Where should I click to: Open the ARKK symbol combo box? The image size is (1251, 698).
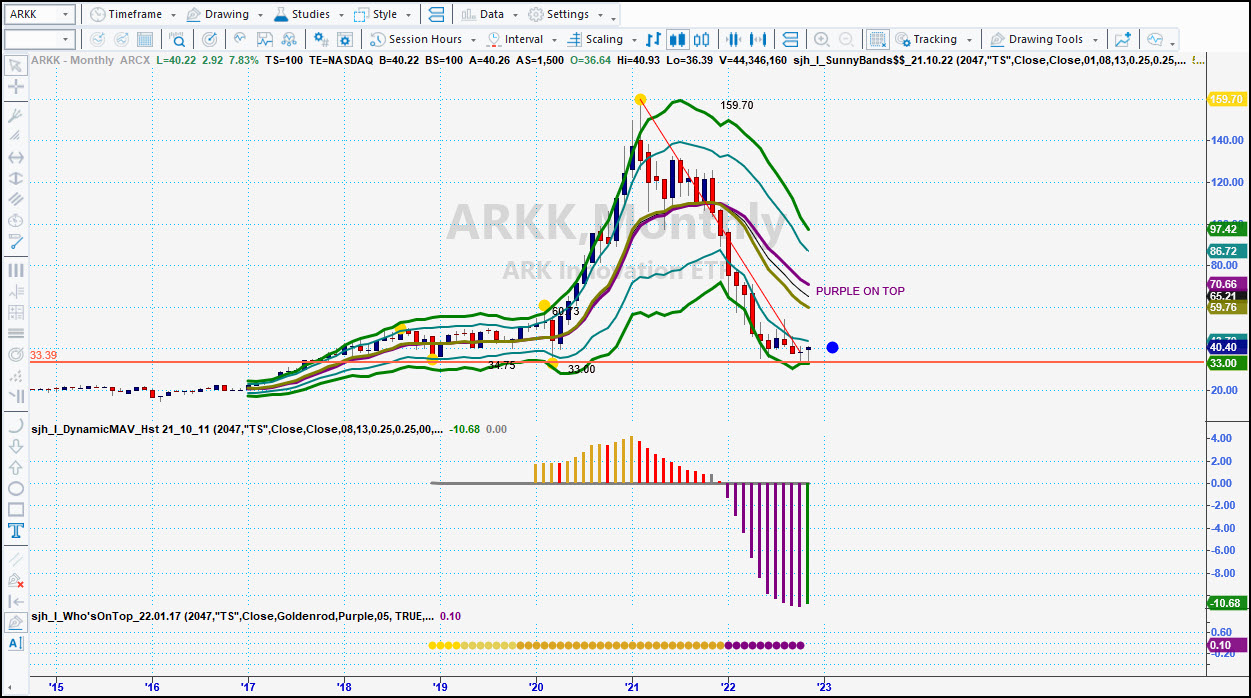tap(39, 15)
